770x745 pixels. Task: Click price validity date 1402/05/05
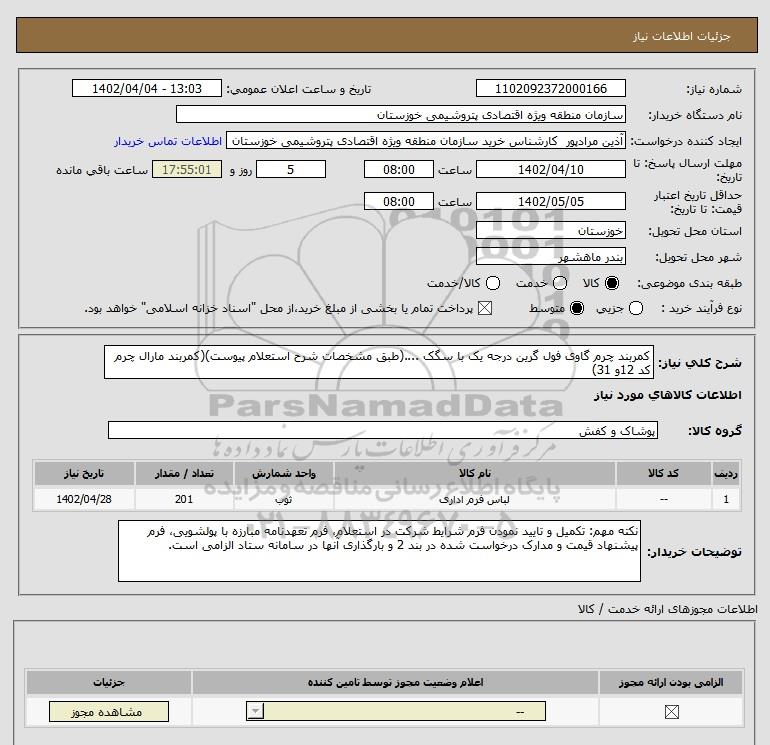pos(550,201)
